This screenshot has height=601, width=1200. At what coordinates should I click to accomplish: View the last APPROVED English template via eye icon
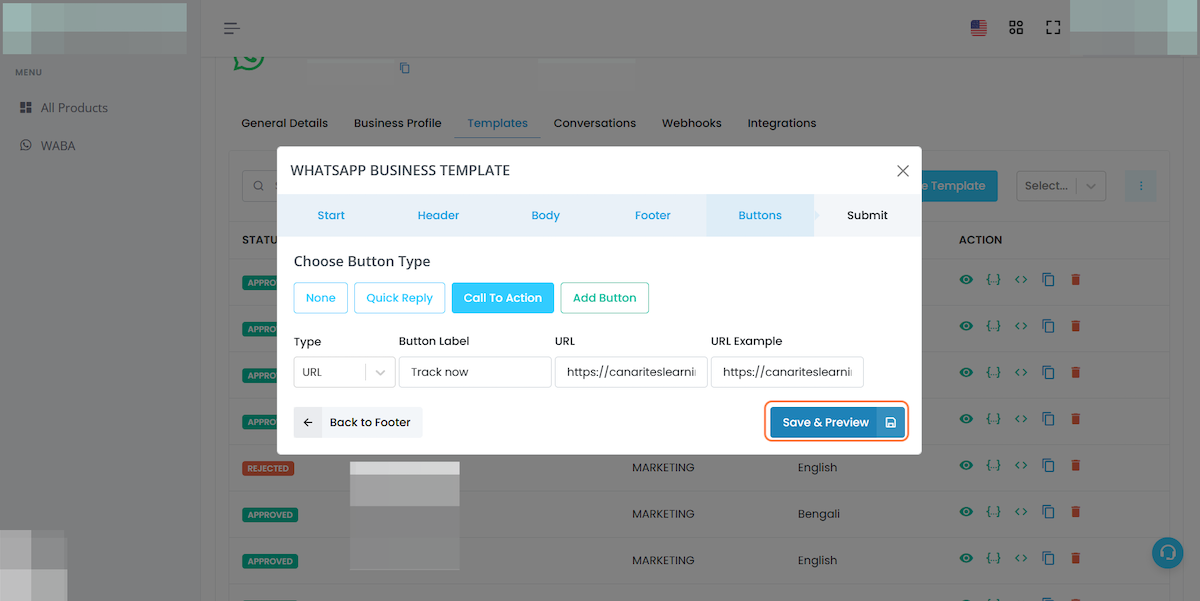[x=966, y=559]
